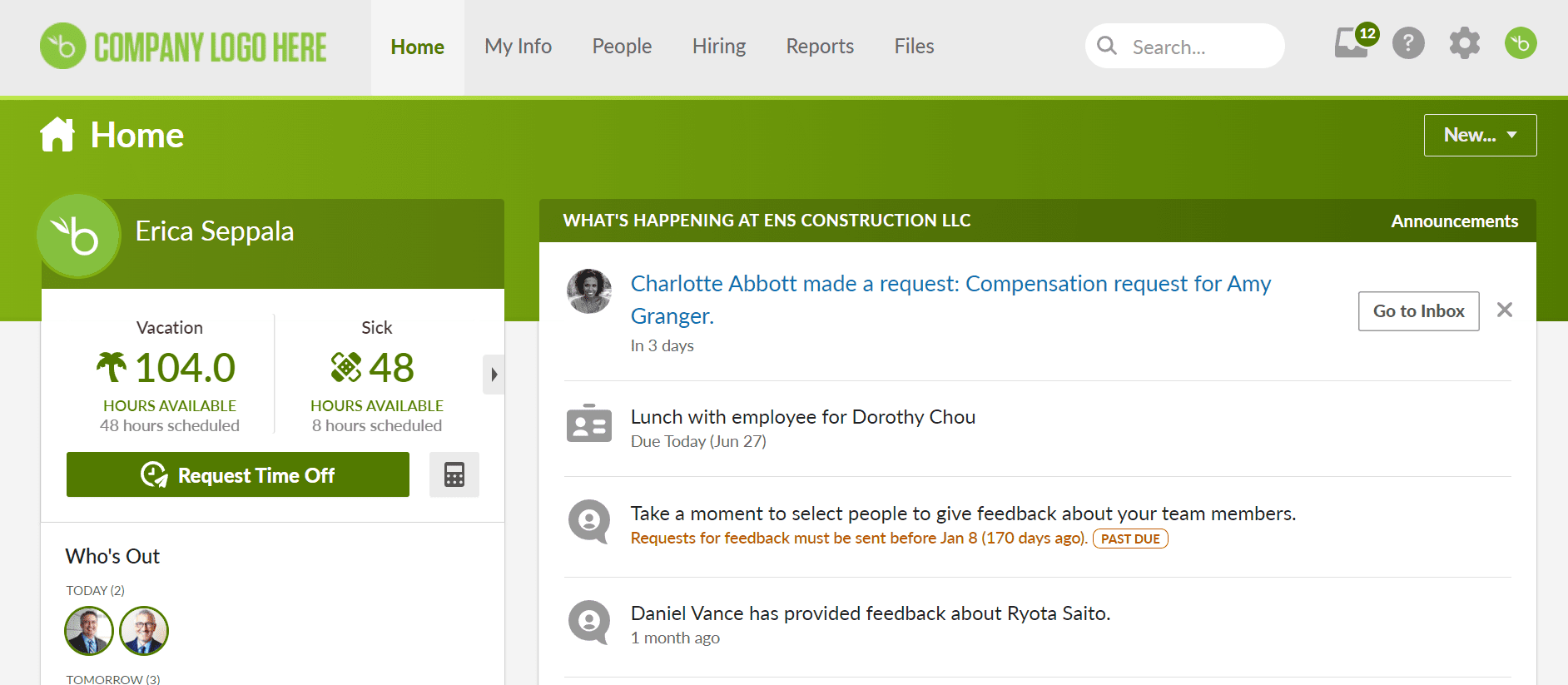Expand the New... dropdown button
1568x685 pixels.
[x=1479, y=135]
